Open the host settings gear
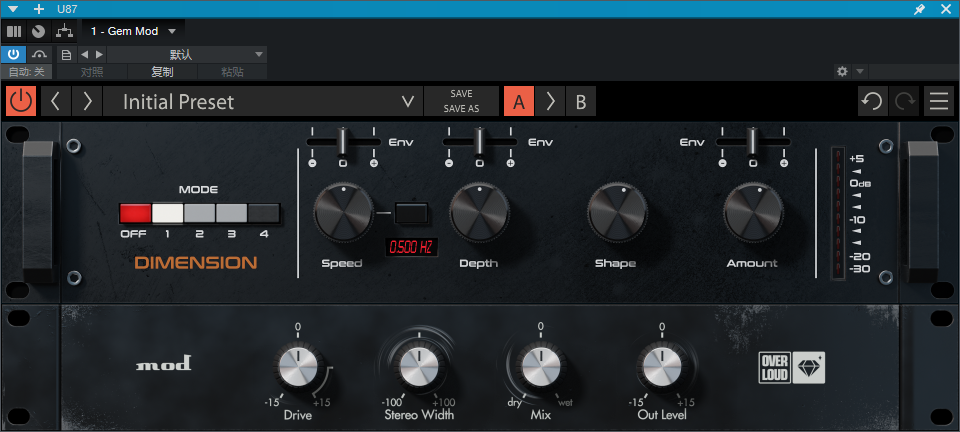Image resolution: width=960 pixels, height=432 pixels. click(842, 72)
